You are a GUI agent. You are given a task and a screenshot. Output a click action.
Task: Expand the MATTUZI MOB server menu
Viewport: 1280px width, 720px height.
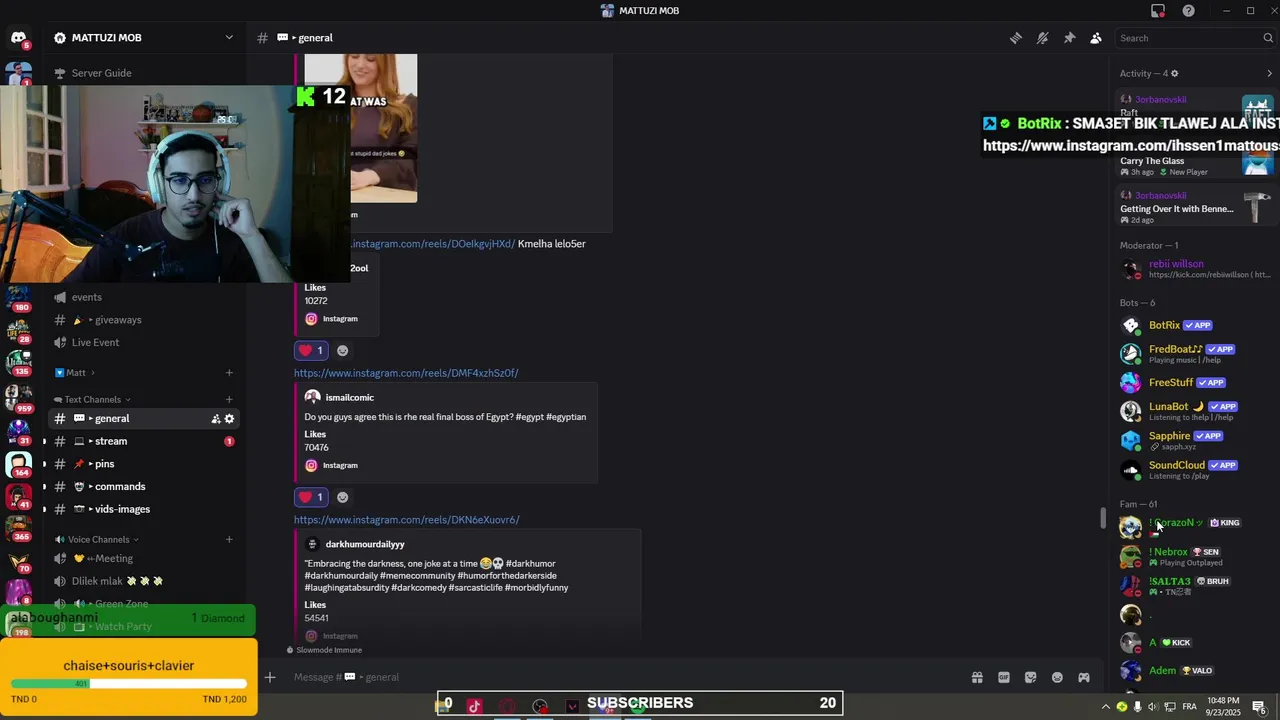pos(229,38)
